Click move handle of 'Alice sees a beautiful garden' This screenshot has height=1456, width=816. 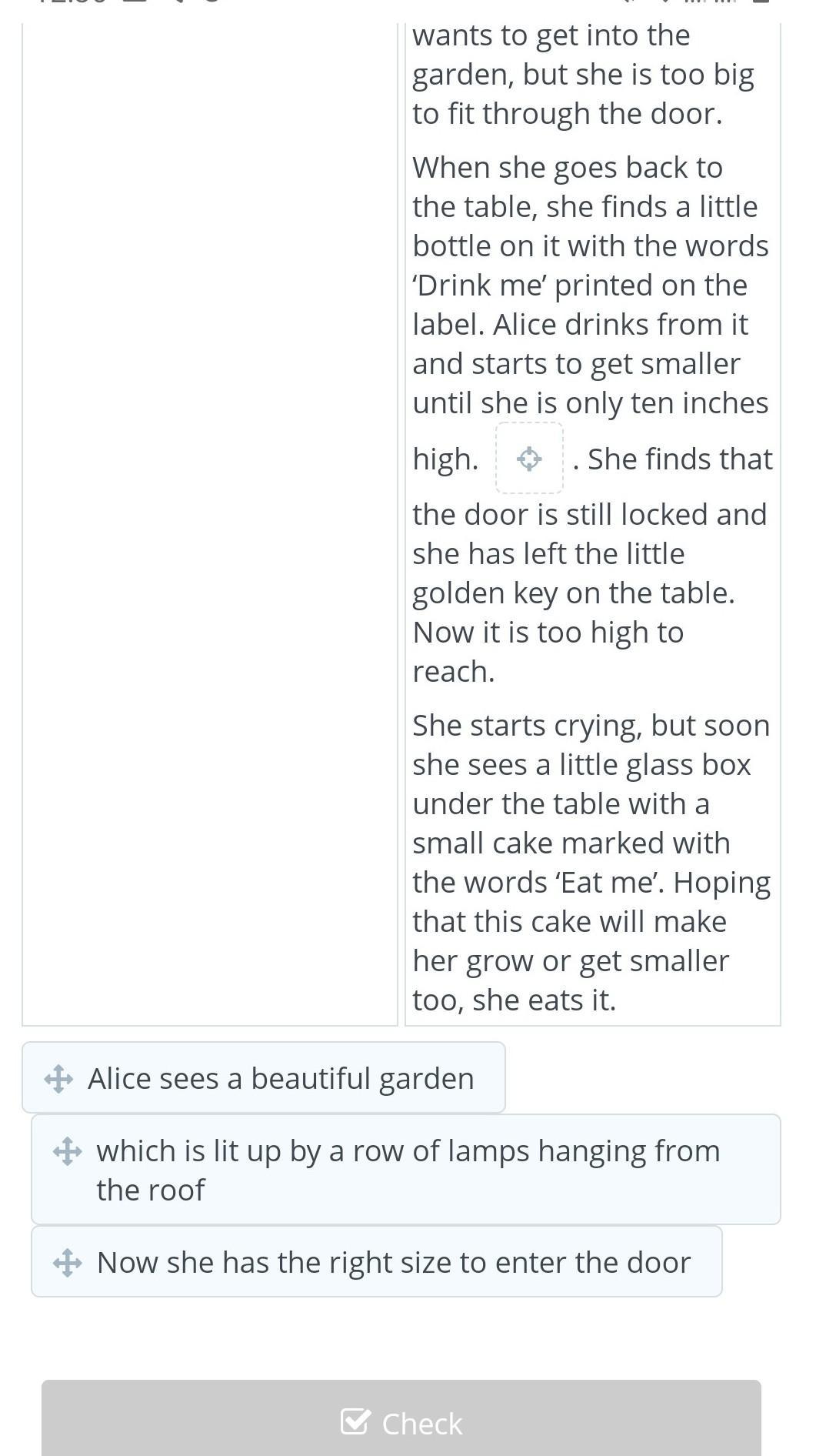[x=59, y=1078]
